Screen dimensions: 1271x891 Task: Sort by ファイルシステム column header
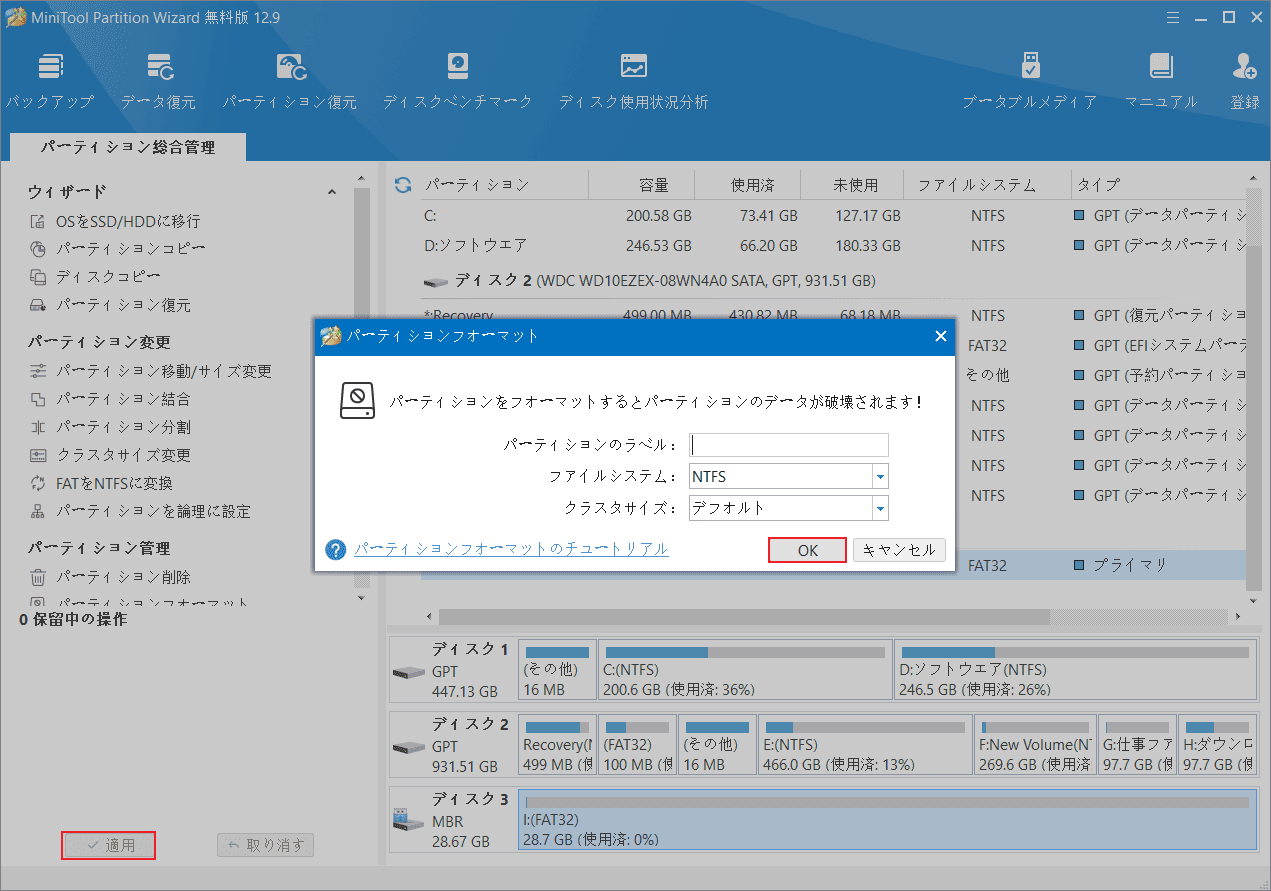pos(977,185)
